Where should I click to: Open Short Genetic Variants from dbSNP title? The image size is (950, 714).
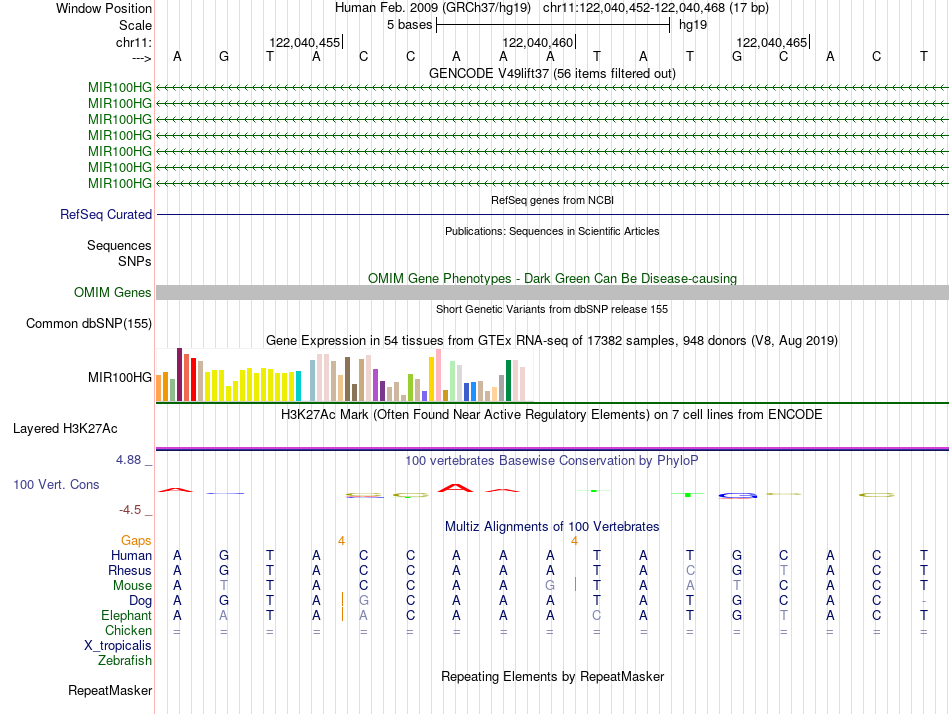coord(552,309)
